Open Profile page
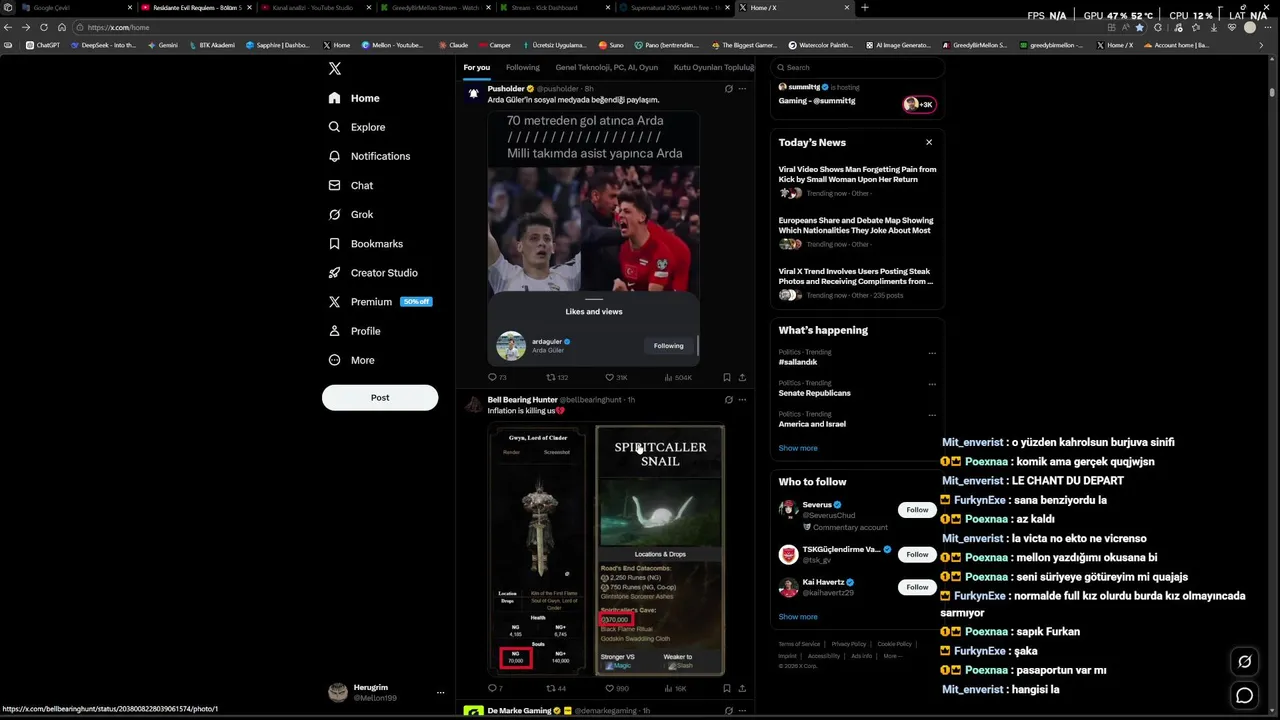Image resolution: width=1280 pixels, height=720 pixels. (355, 331)
